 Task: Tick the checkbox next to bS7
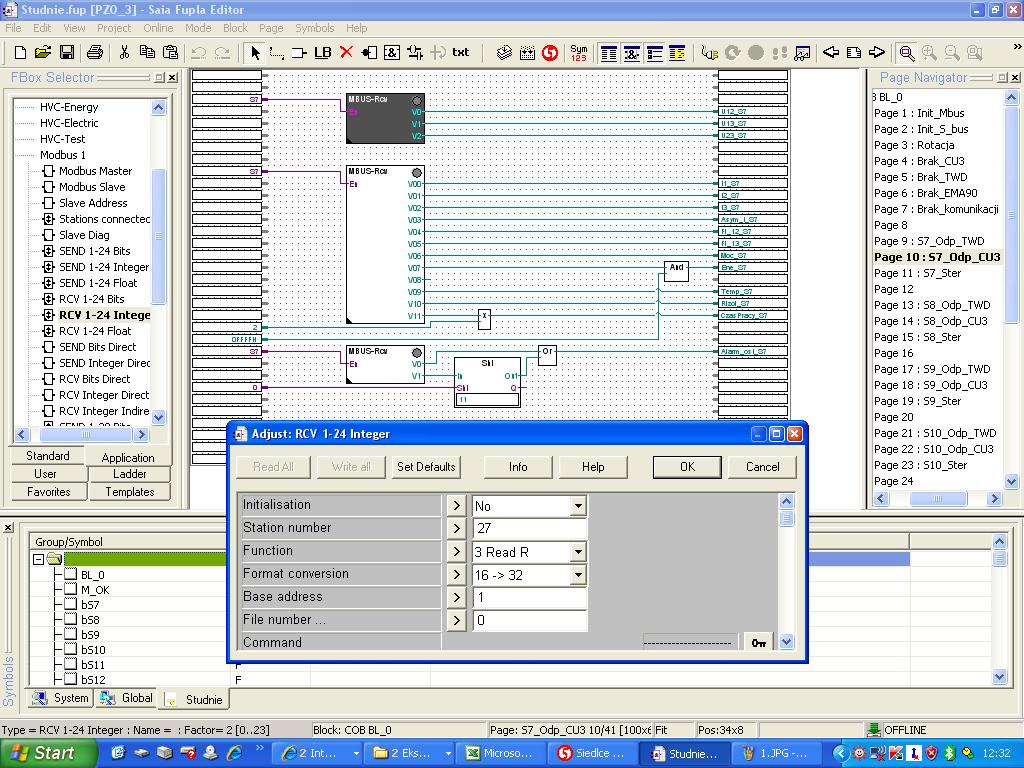71,605
